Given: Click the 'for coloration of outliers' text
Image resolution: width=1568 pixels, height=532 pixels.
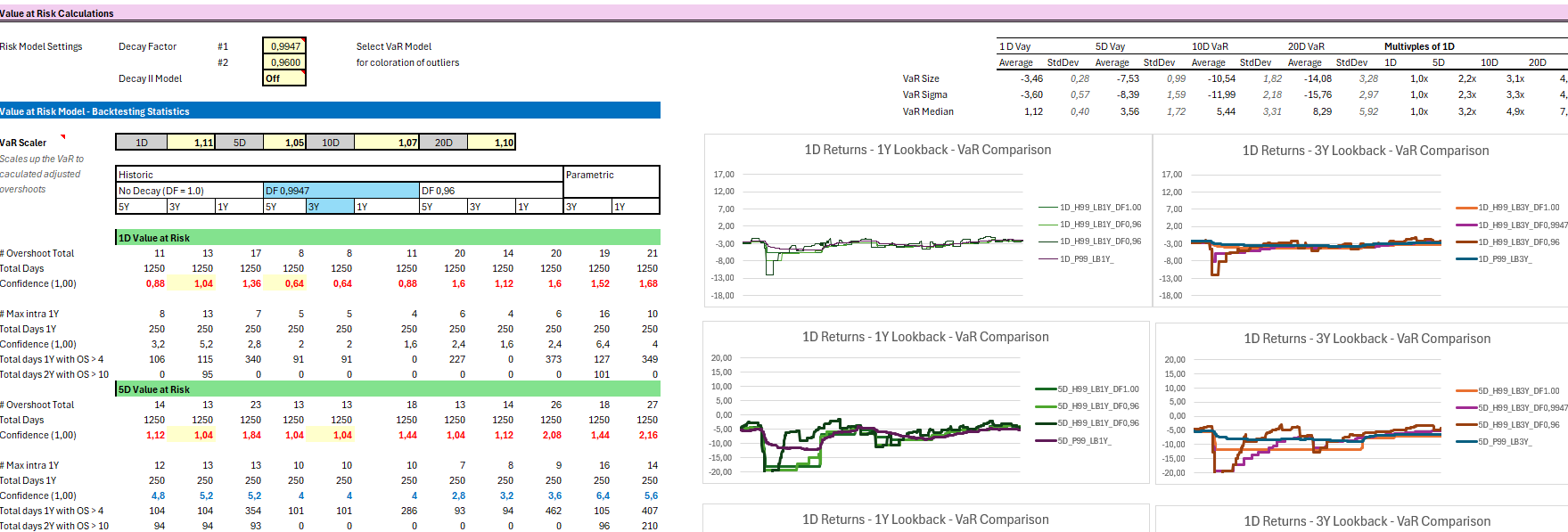Looking at the screenshot, I should click(x=407, y=62).
